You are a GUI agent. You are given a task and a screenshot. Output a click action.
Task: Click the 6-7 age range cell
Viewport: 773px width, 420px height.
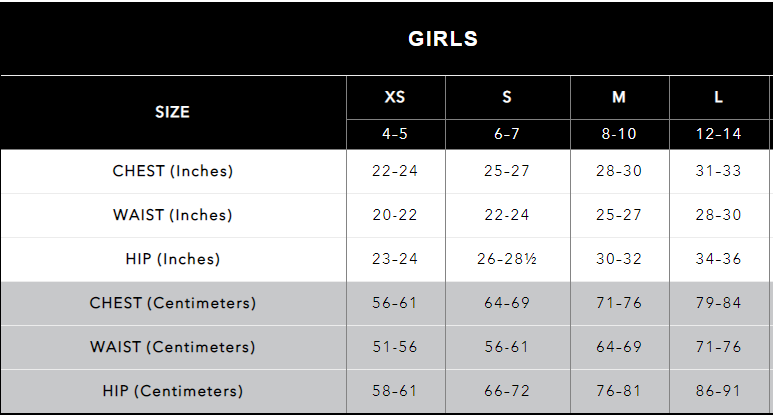[507, 134]
